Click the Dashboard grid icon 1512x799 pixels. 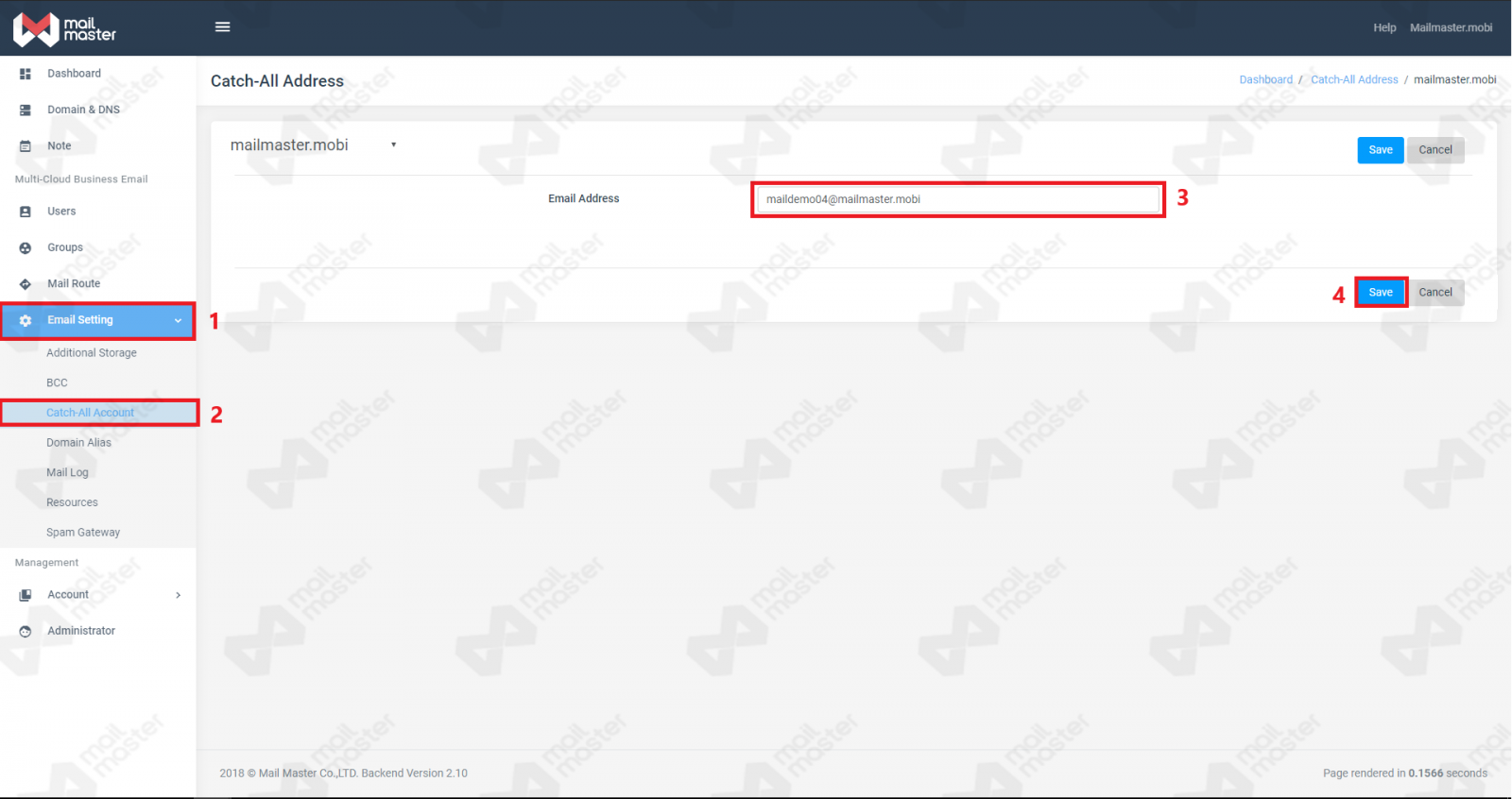26,74
